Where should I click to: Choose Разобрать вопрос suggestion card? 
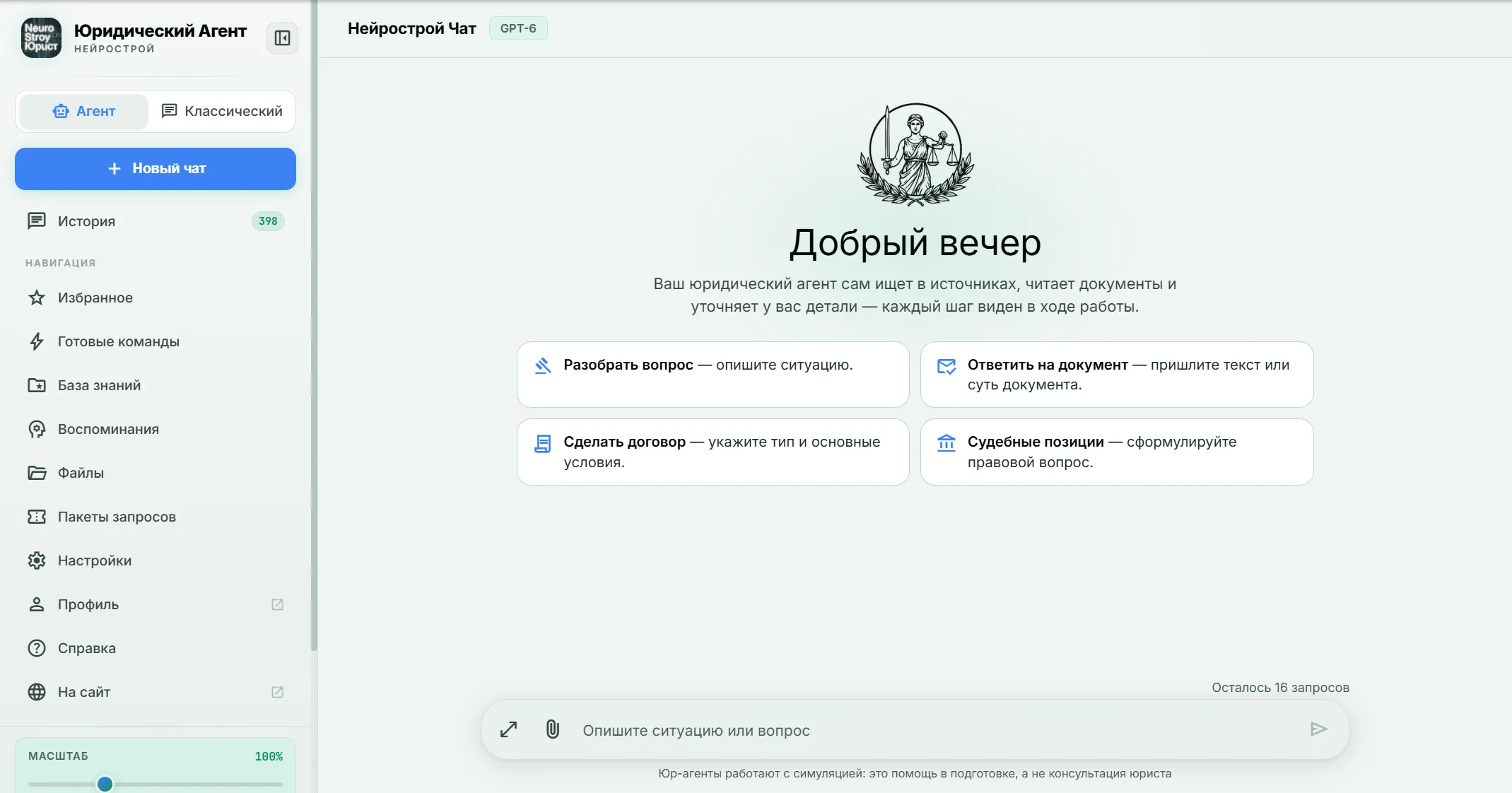click(x=713, y=375)
